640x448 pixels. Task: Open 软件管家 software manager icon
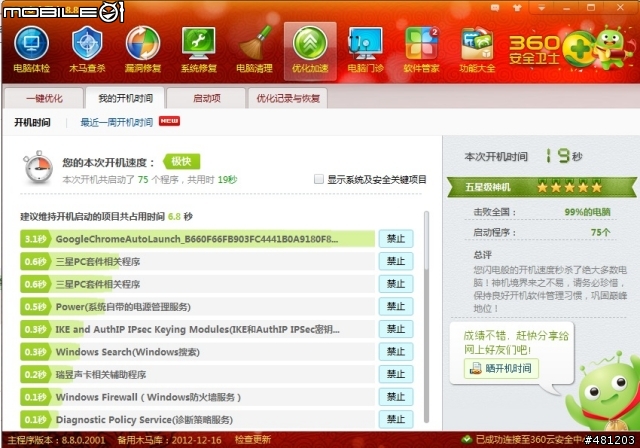(x=421, y=50)
